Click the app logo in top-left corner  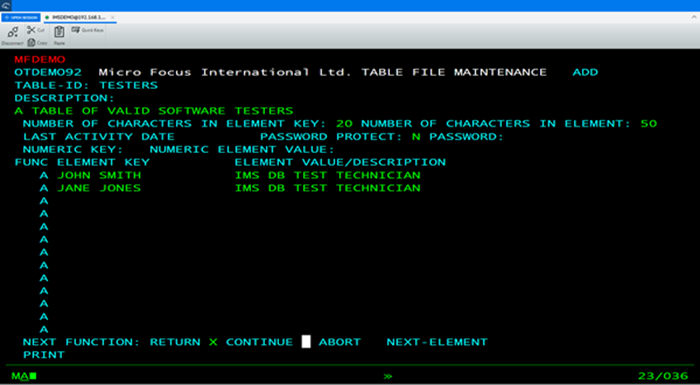(x=5, y=5)
